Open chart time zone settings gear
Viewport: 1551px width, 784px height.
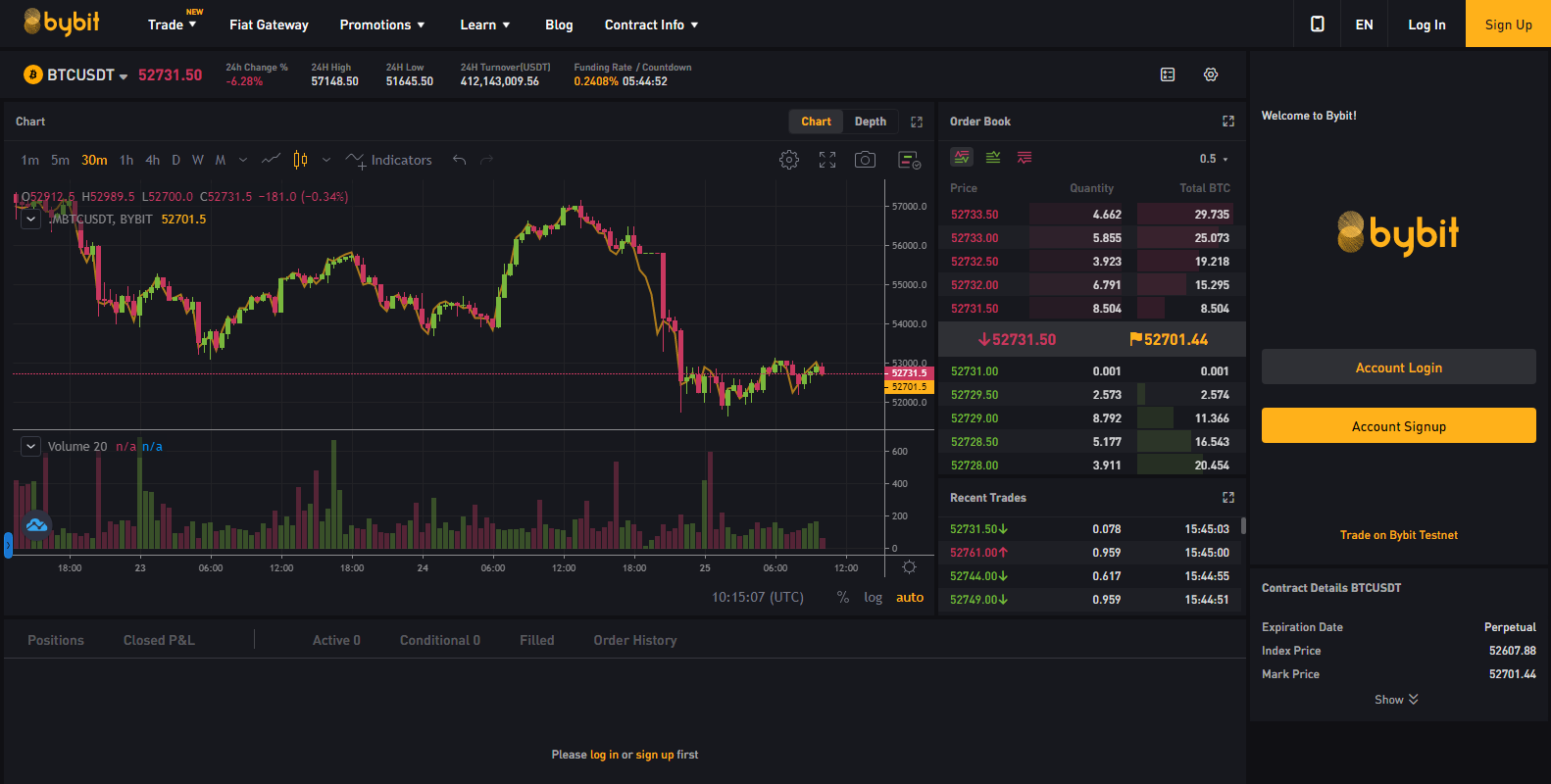click(909, 567)
